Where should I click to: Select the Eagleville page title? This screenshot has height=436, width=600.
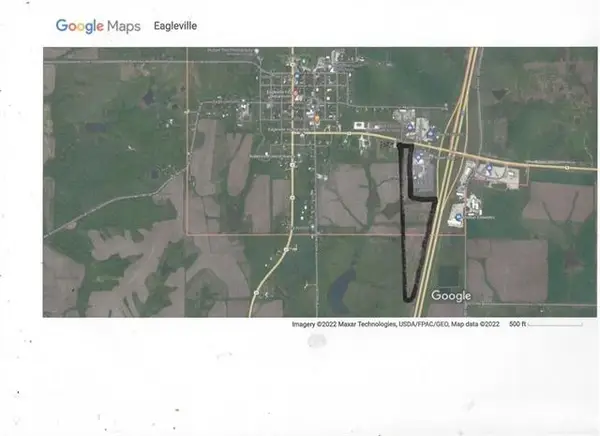[x=175, y=26]
